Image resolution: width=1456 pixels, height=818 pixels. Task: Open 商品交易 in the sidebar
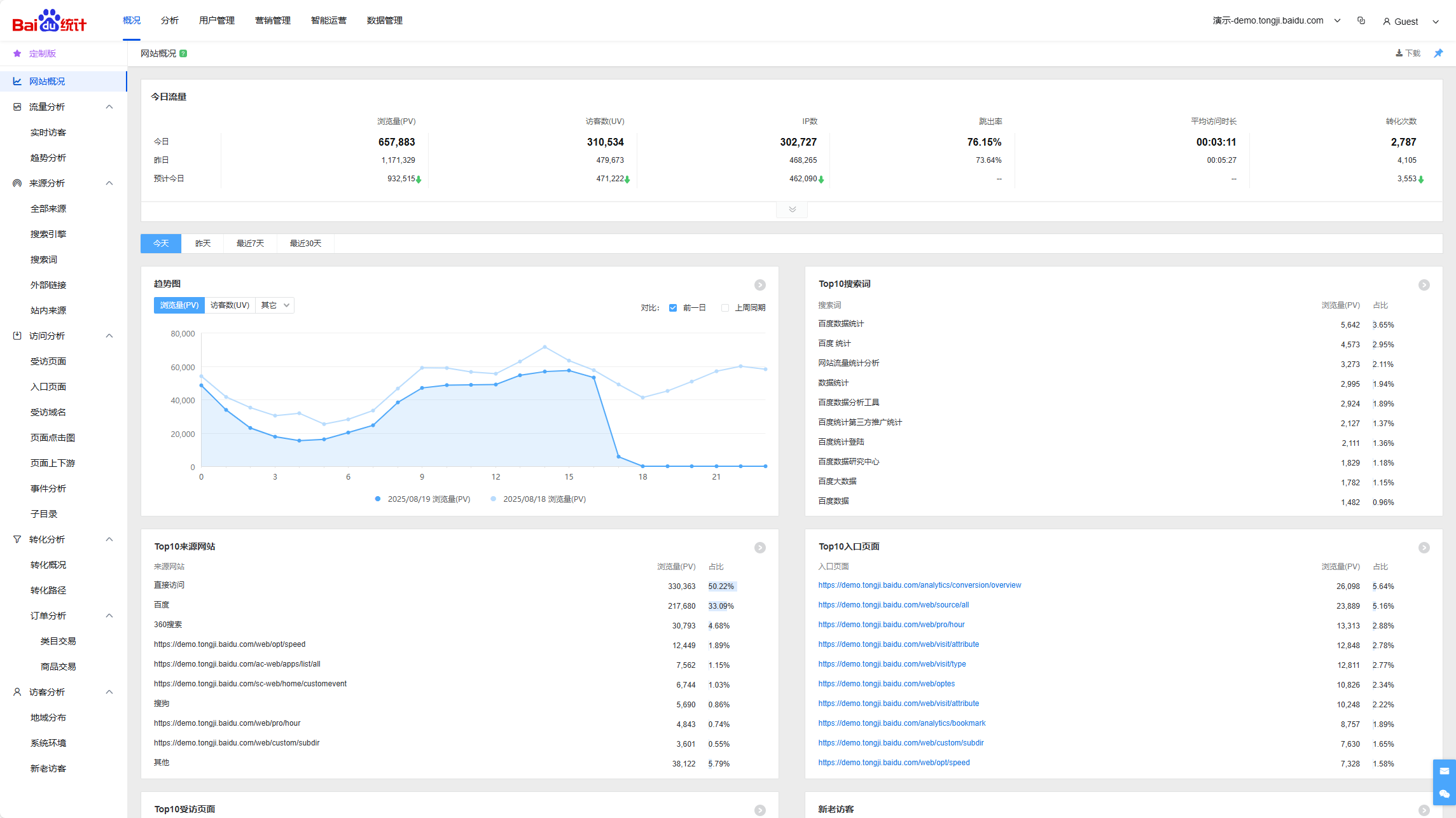tap(59, 667)
